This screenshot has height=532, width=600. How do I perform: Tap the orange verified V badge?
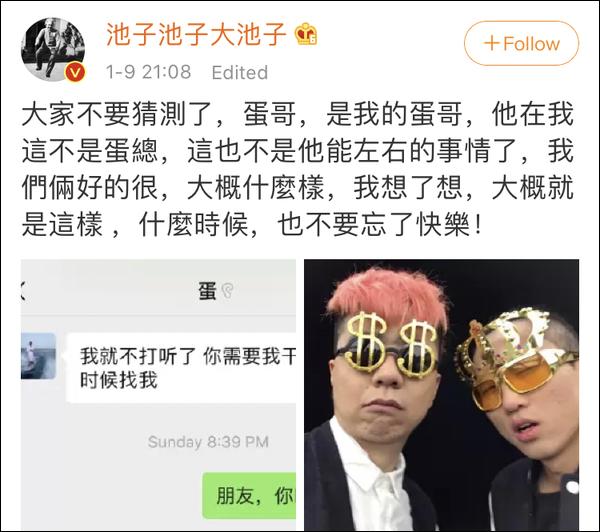[x=75, y=71]
